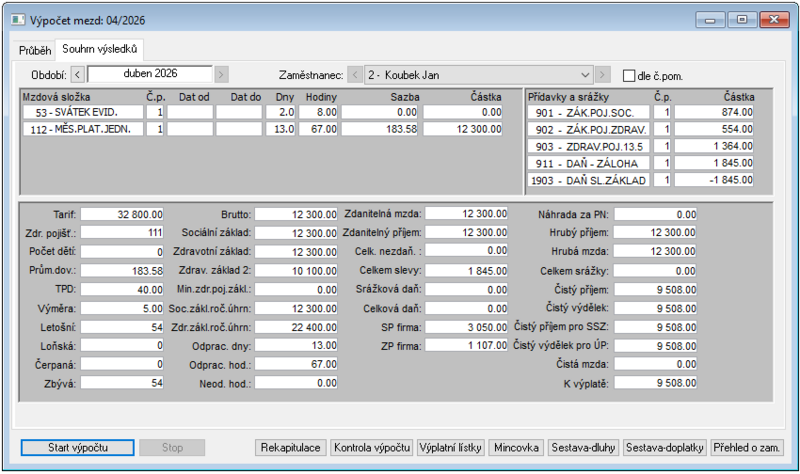Screen dimensions: 800x474
Task: Click the Období field showing duben 2026
Action: tap(150, 74)
